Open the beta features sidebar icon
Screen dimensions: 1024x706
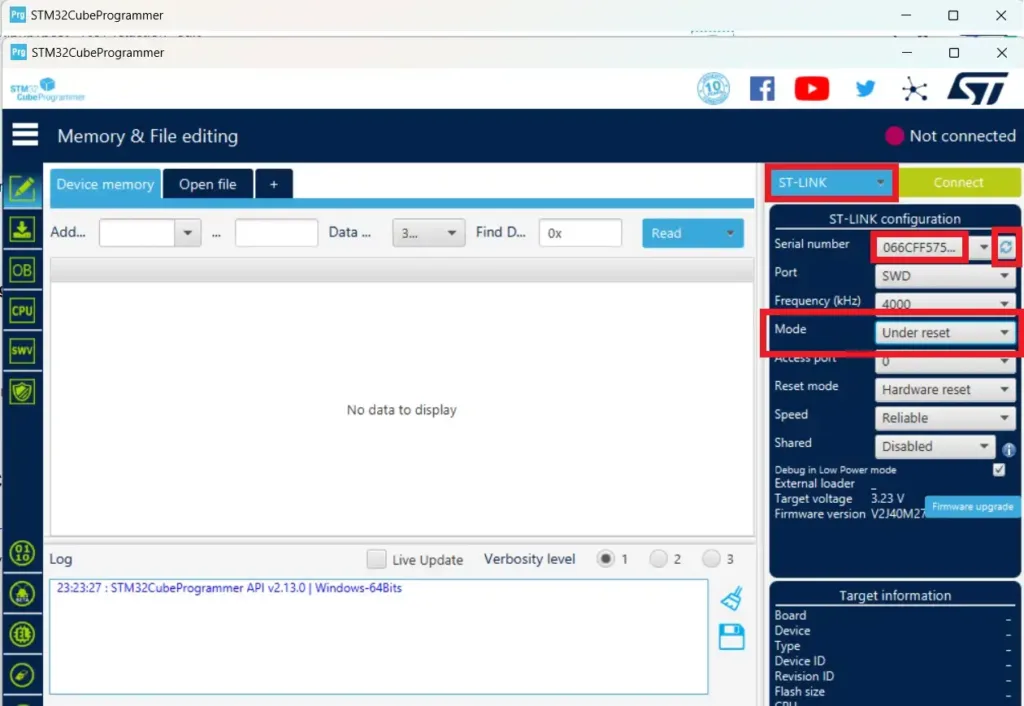22,594
